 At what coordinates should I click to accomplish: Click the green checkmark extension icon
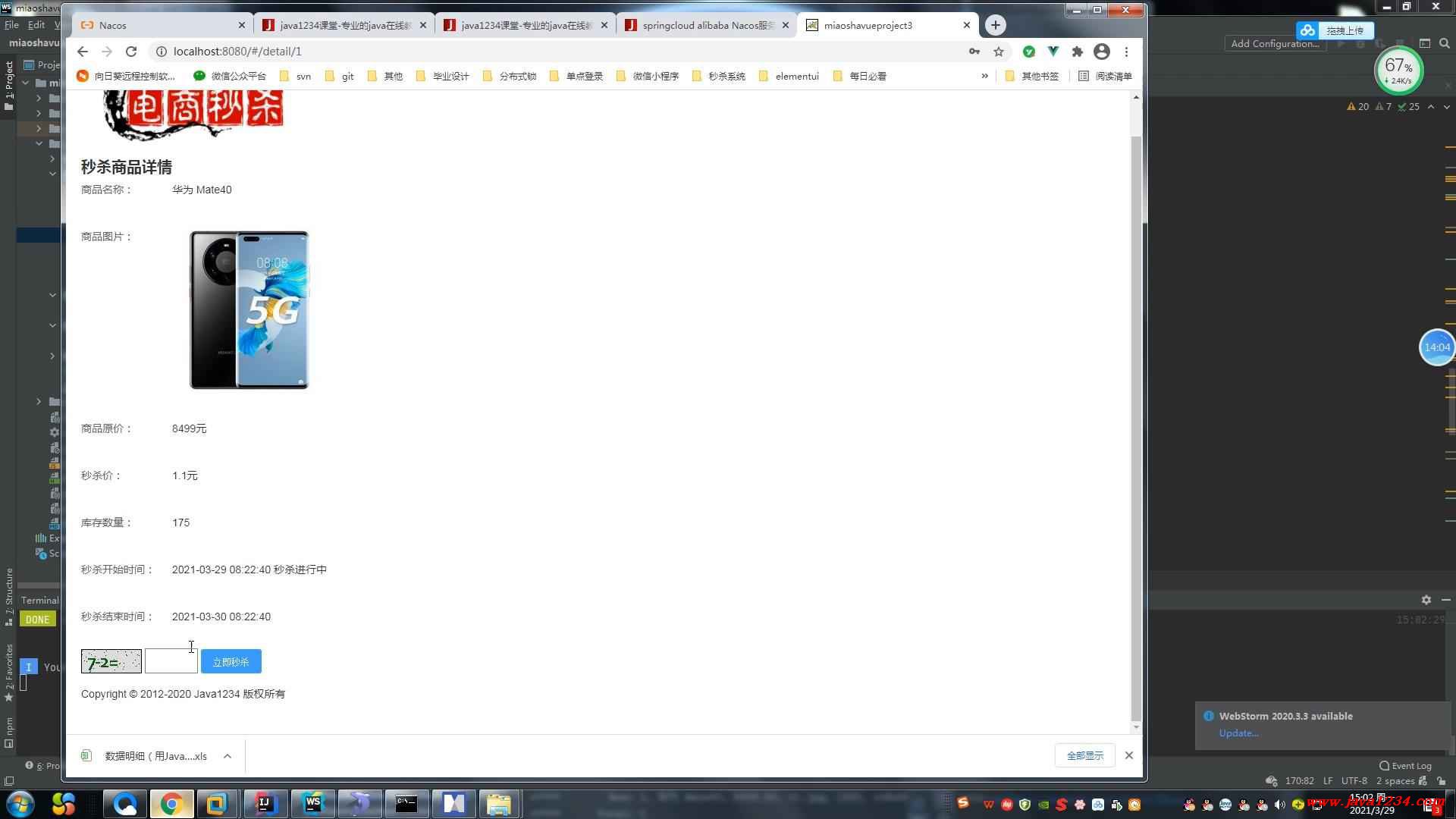click(x=1029, y=52)
